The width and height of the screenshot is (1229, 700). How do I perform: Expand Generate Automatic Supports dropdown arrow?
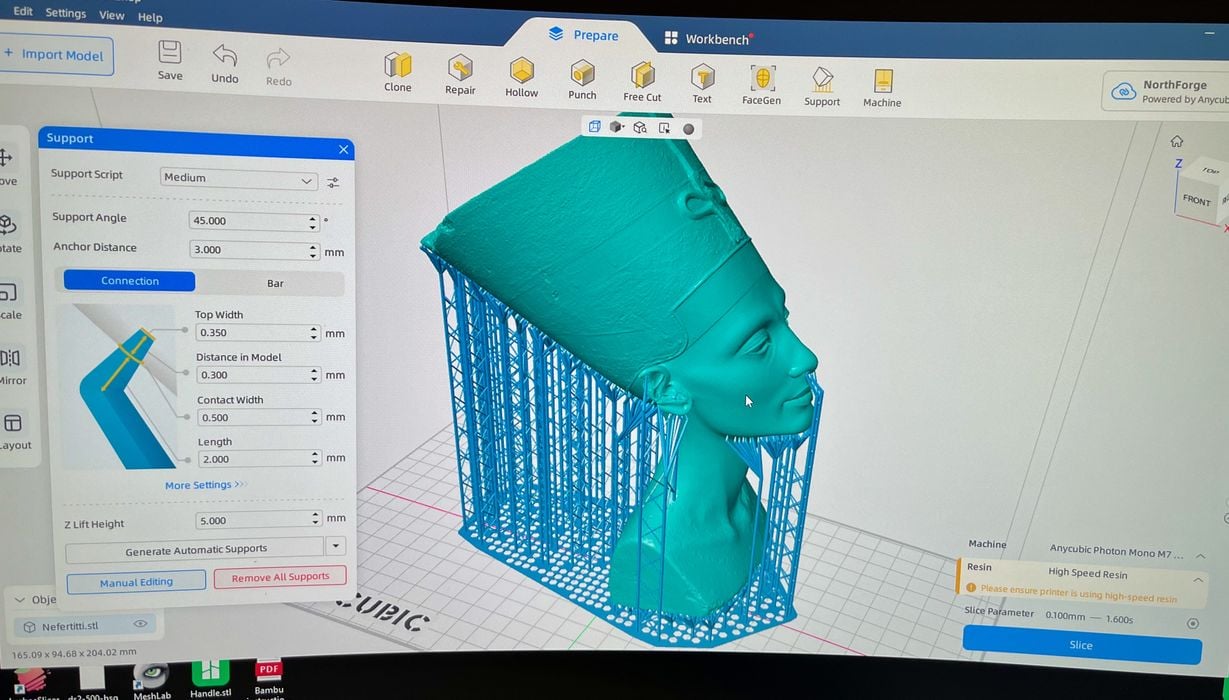pyautogui.click(x=336, y=546)
